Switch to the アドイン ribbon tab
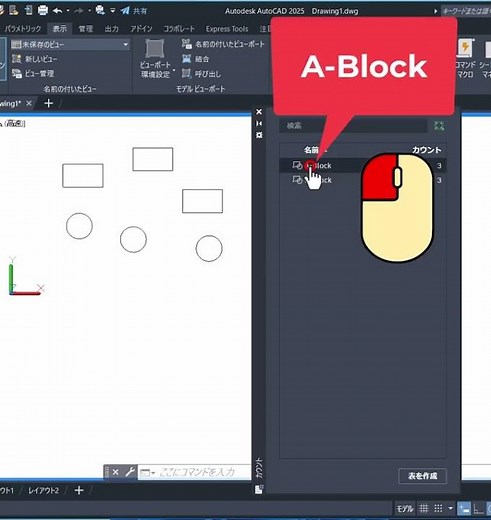491x520 pixels. (141, 29)
